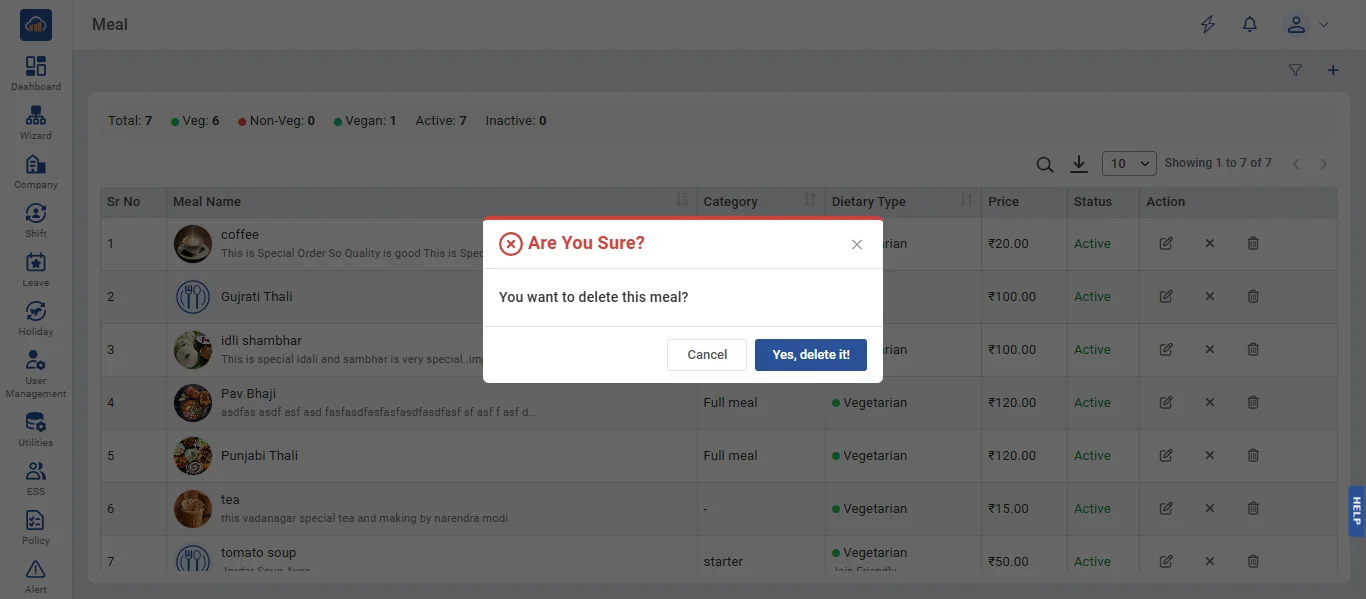Open ESS sidebar item

[x=36, y=479]
